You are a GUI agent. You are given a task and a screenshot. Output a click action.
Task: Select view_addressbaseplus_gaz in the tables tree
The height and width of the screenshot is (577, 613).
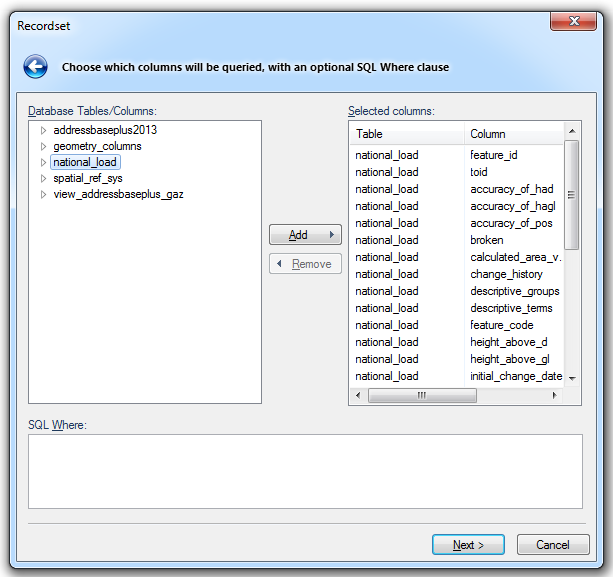click(x=118, y=195)
